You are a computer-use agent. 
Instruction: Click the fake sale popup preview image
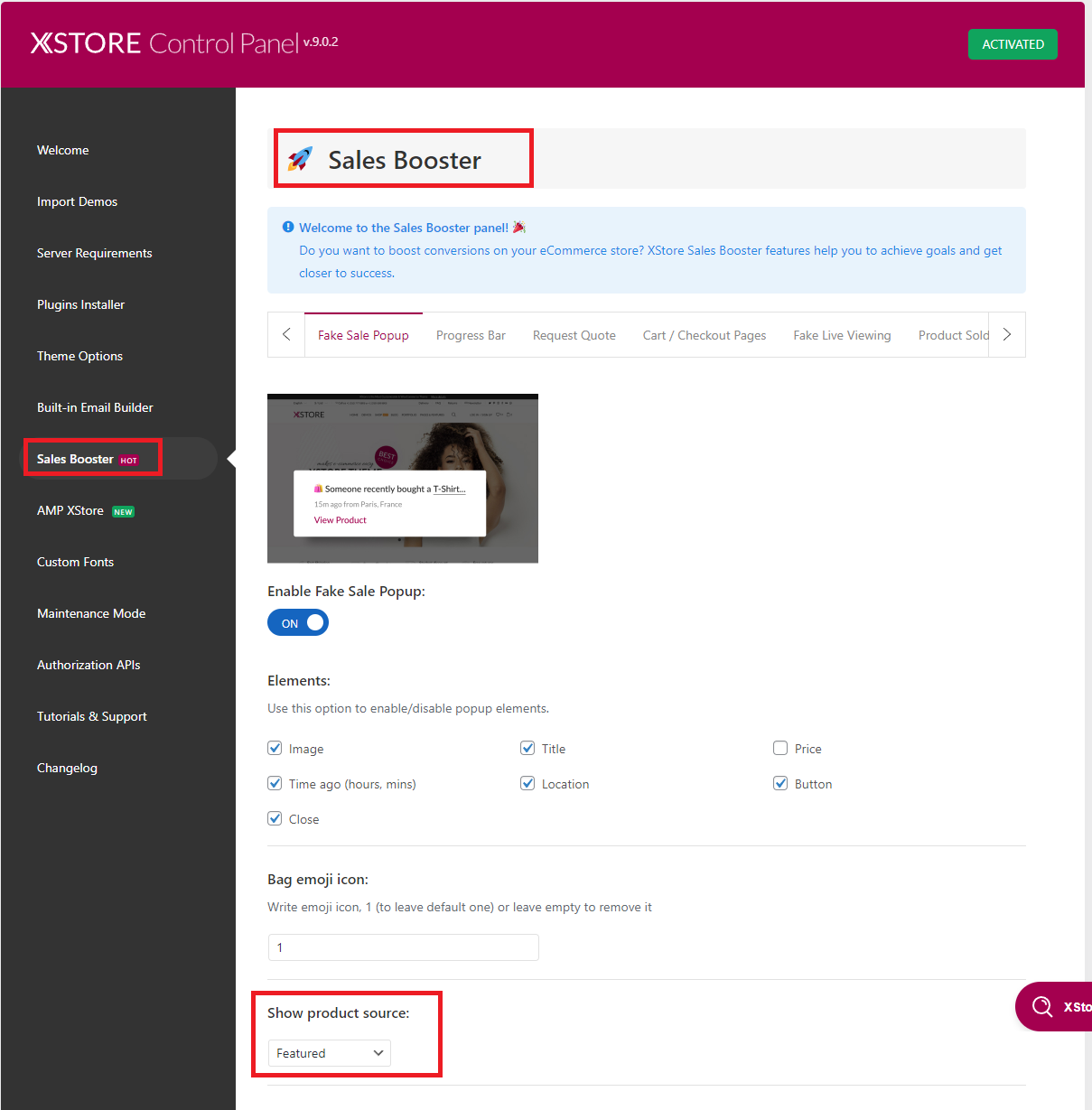pyautogui.click(x=403, y=479)
